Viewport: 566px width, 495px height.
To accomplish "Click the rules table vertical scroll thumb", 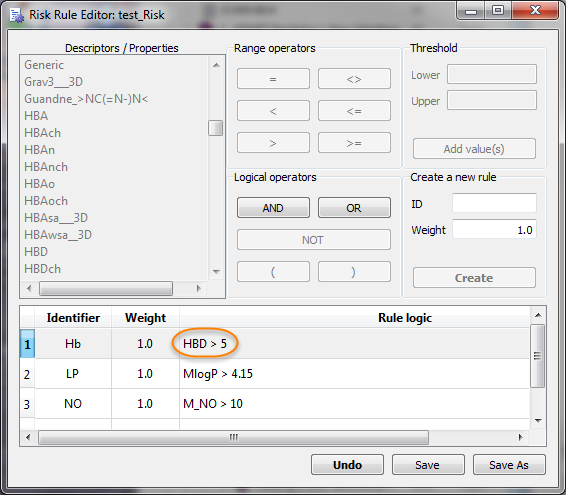I will 537,356.
